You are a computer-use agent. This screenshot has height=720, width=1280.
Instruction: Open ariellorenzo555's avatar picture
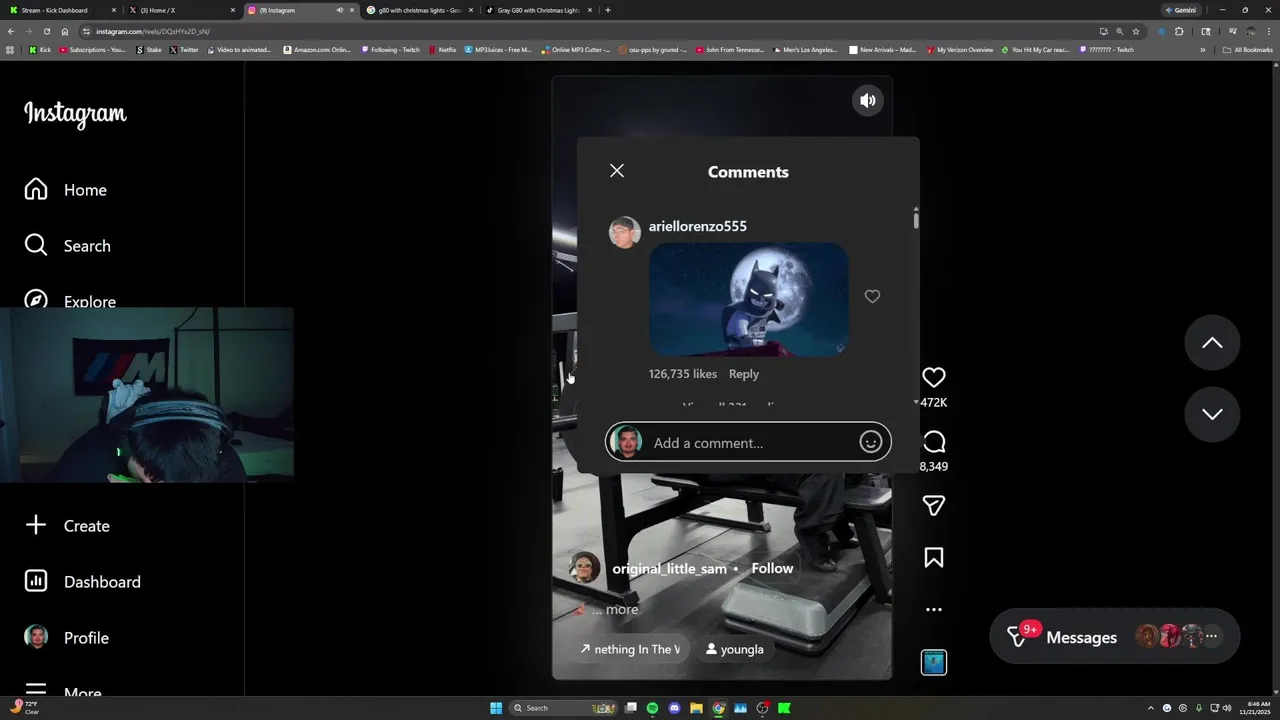pyautogui.click(x=625, y=232)
